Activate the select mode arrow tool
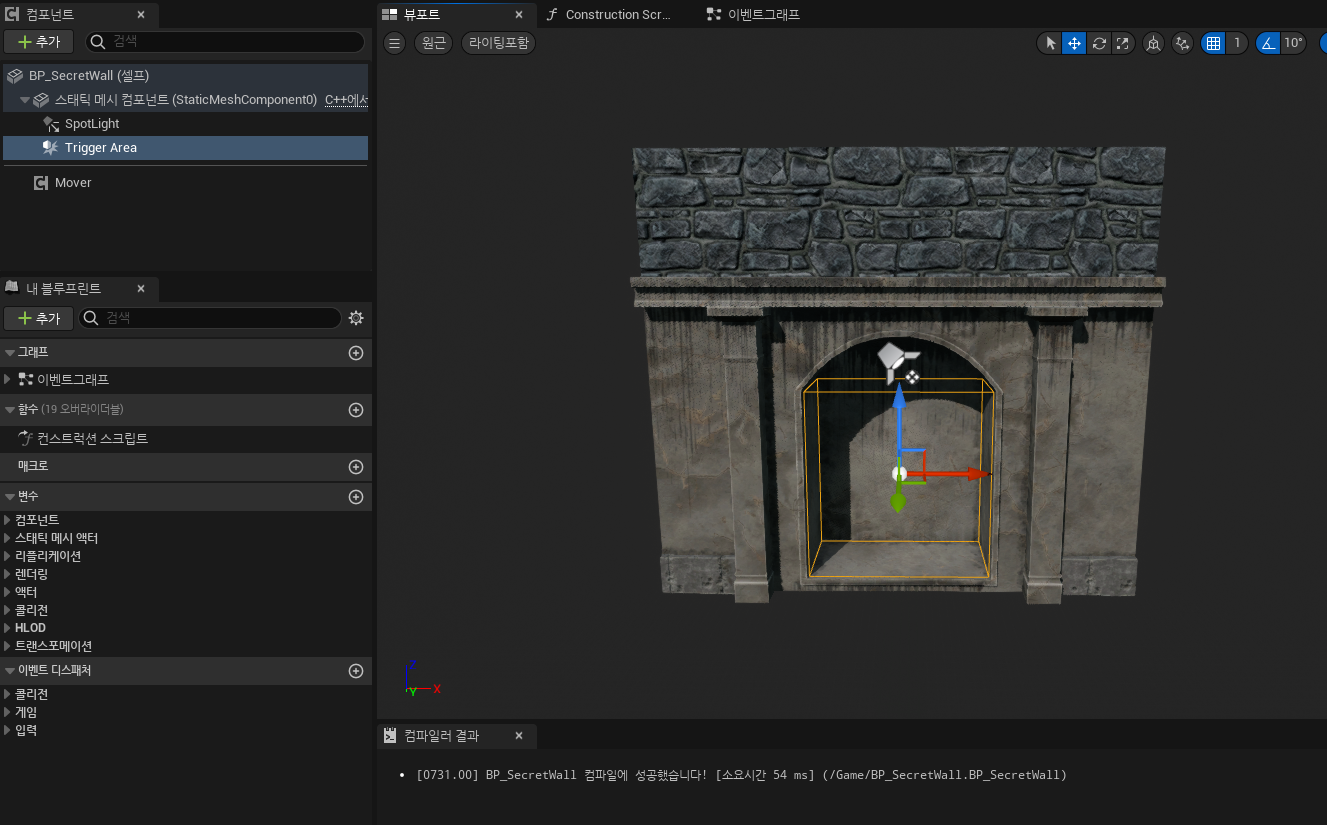This screenshot has height=825, width=1327. (1050, 43)
